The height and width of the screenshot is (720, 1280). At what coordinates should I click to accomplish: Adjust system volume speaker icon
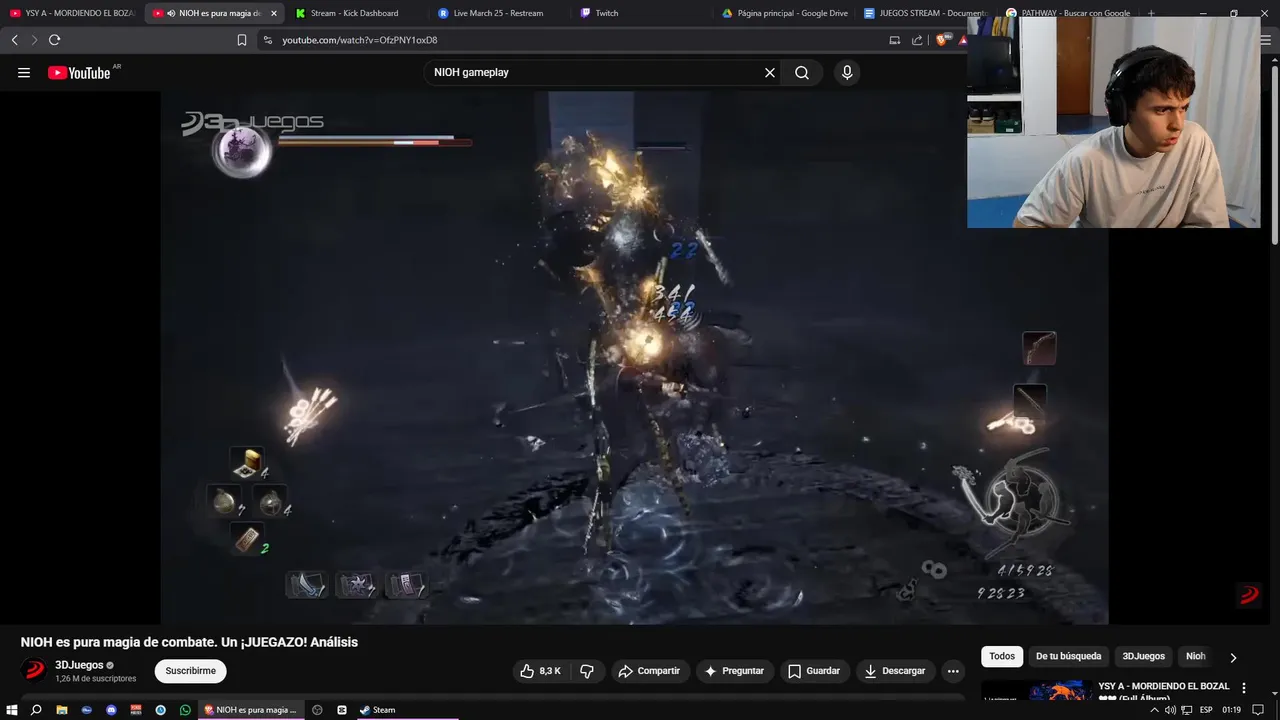click(x=1170, y=710)
